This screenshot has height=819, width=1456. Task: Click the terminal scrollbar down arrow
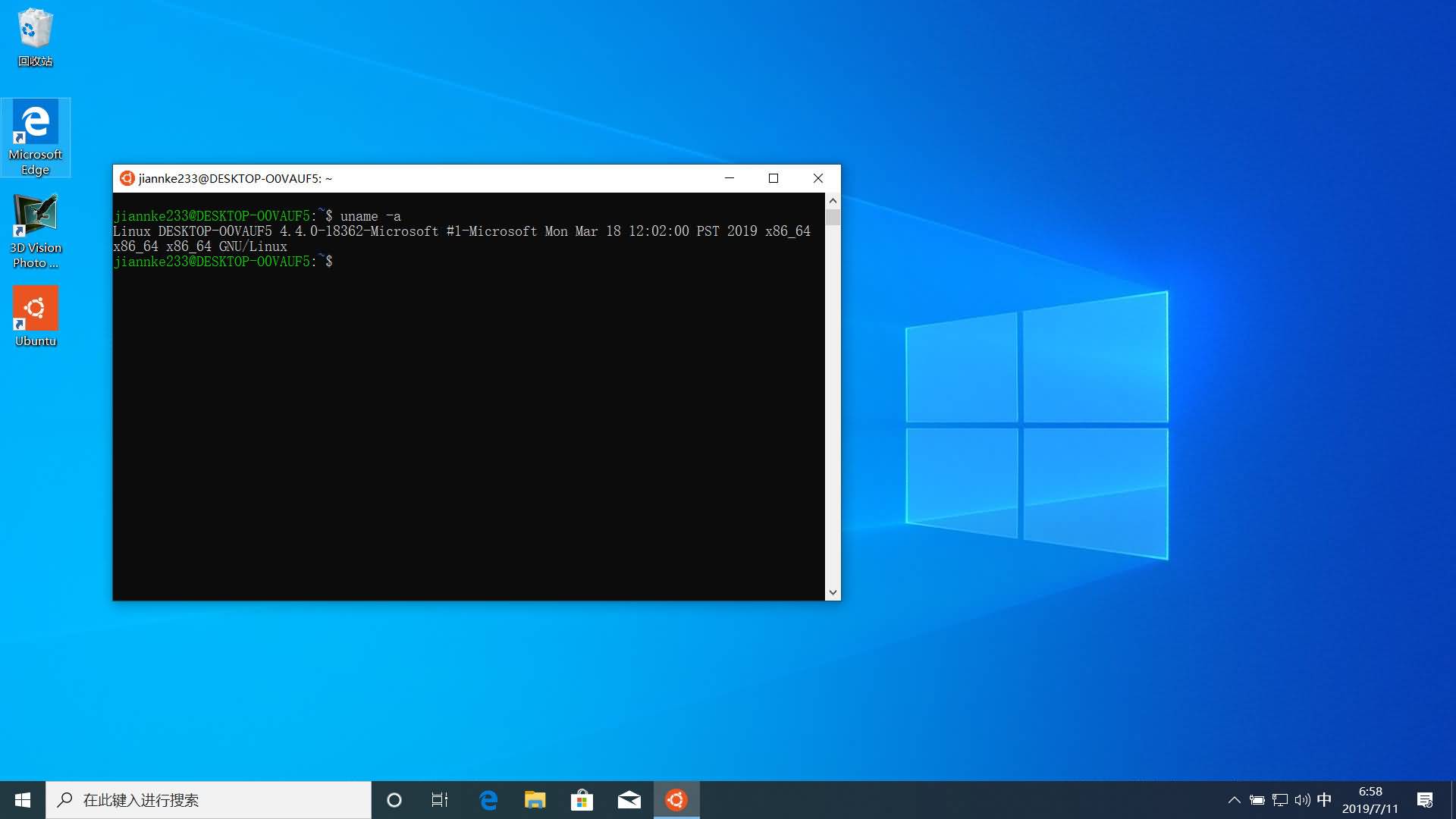pyautogui.click(x=833, y=592)
